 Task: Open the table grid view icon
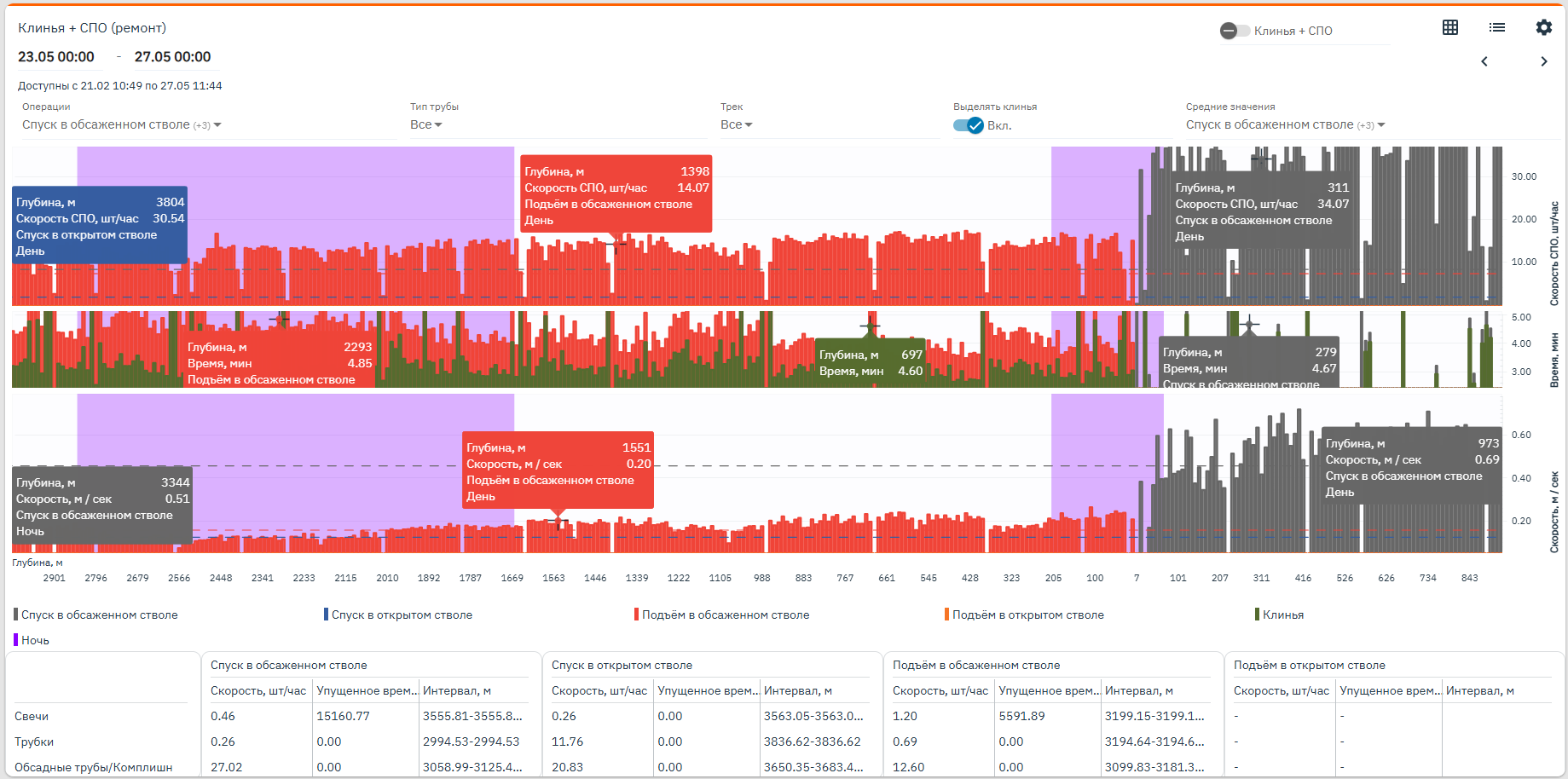click(x=1450, y=27)
